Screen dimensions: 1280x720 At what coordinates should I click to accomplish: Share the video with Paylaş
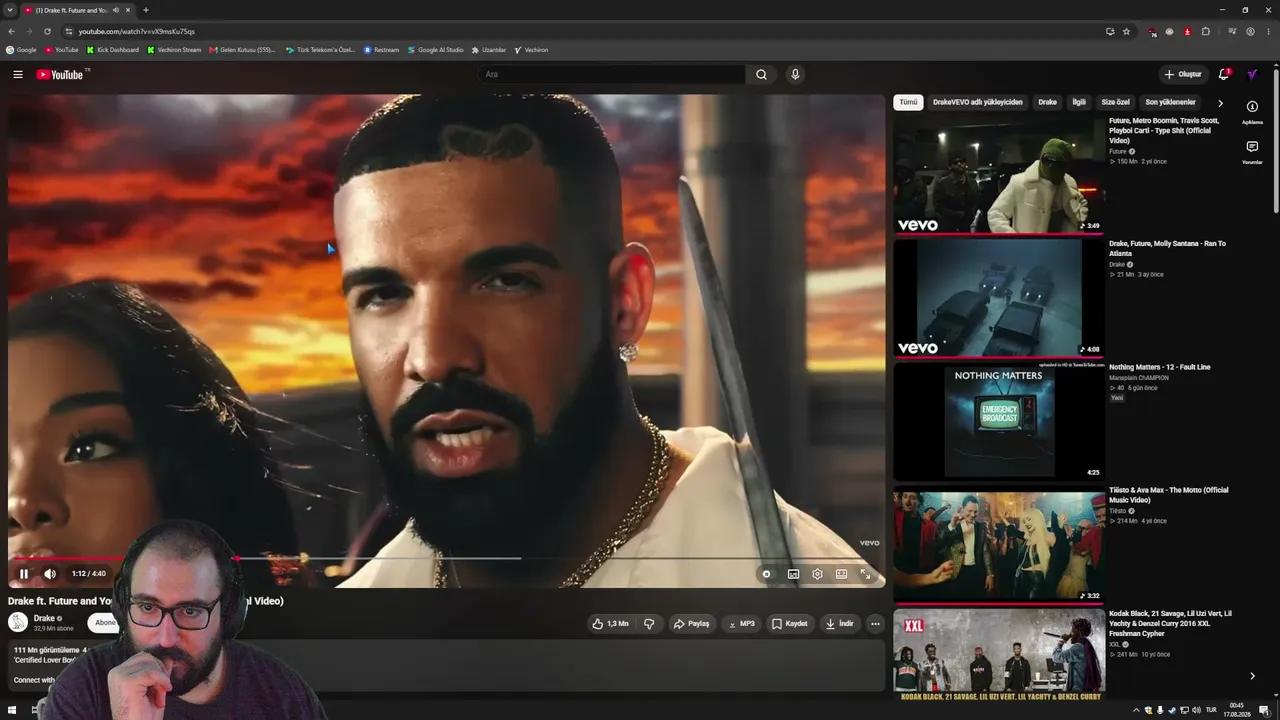pyautogui.click(x=691, y=624)
